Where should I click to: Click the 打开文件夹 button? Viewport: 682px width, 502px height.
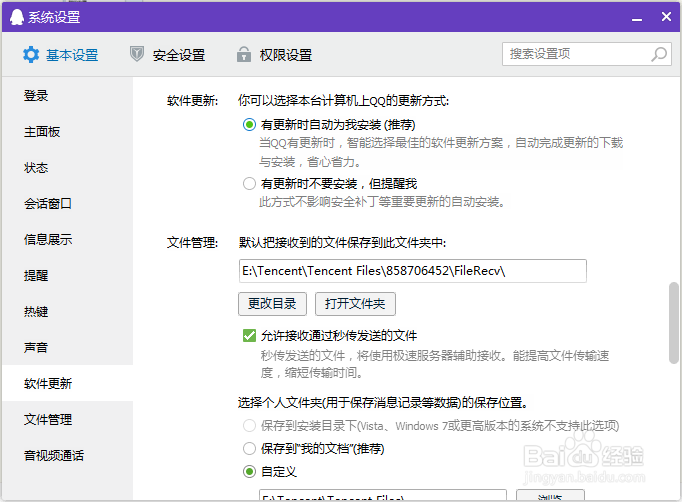355,304
